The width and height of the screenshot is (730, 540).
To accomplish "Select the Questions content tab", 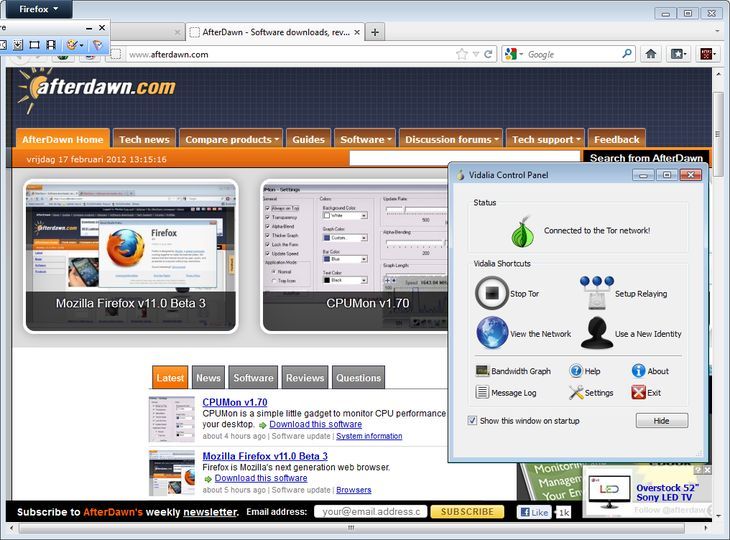I will click(x=358, y=378).
